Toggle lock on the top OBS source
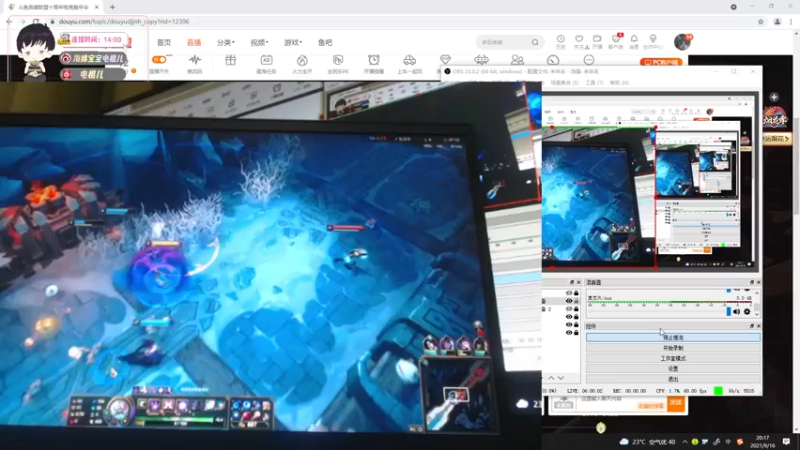 point(577,293)
